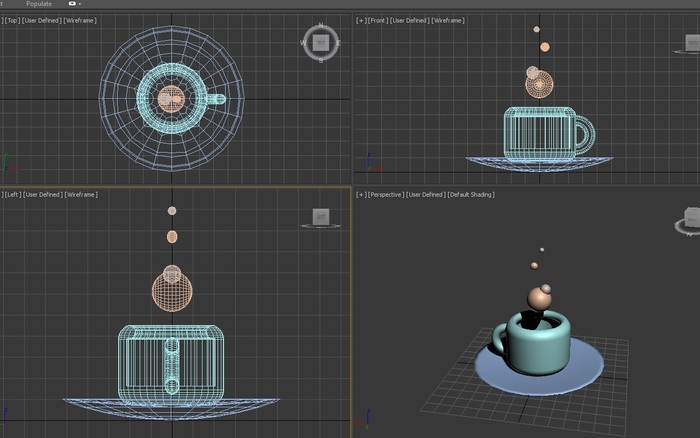
Task: Open the [Perspective] view label menu
Action: (385, 194)
